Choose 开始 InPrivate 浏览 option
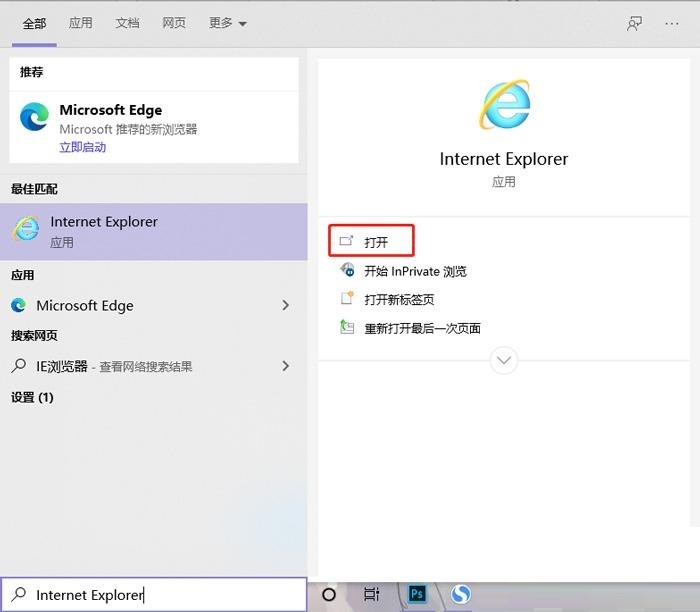Image resolution: width=700 pixels, height=612 pixels. click(414, 271)
